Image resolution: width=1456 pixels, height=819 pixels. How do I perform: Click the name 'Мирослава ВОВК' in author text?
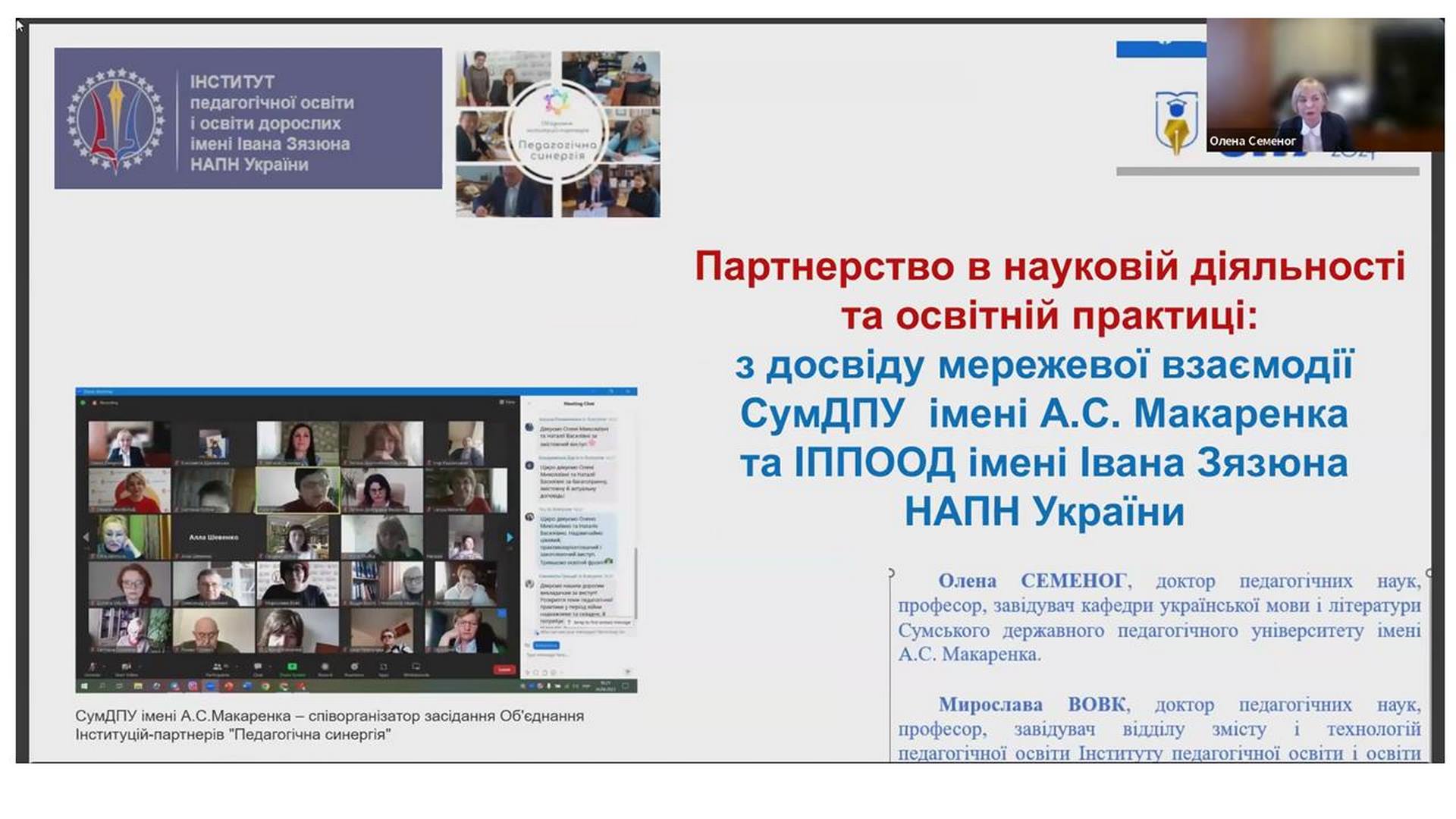point(1033,704)
